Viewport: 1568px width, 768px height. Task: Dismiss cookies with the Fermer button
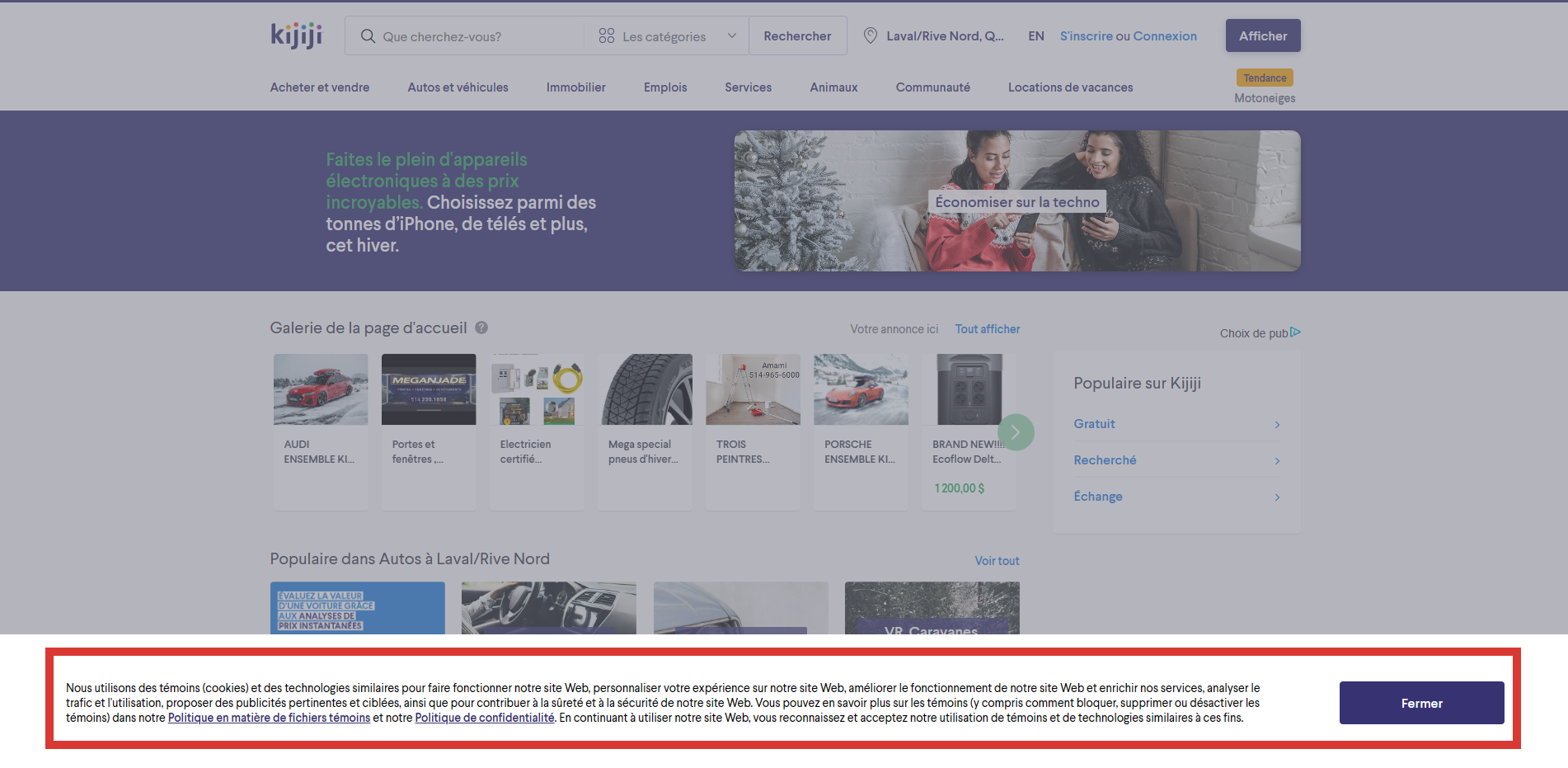[1421, 702]
